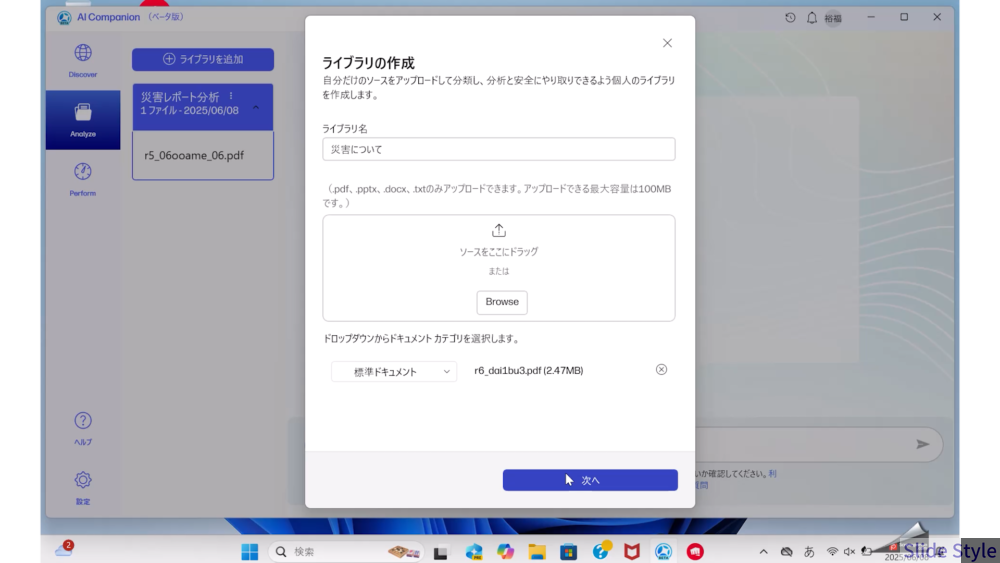Image resolution: width=1000 pixels, height=563 pixels.
Task: Click into the ライブラリ名 text field
Action: pos(498,149)
